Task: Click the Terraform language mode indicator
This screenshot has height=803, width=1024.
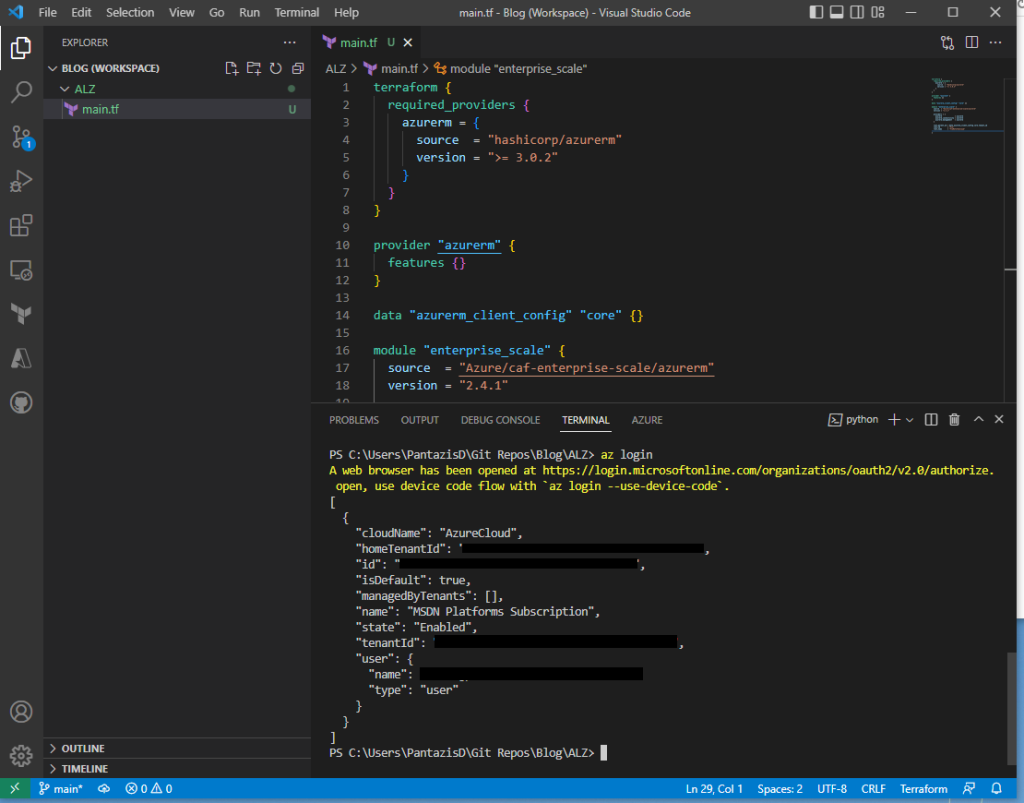Action: 923,789
